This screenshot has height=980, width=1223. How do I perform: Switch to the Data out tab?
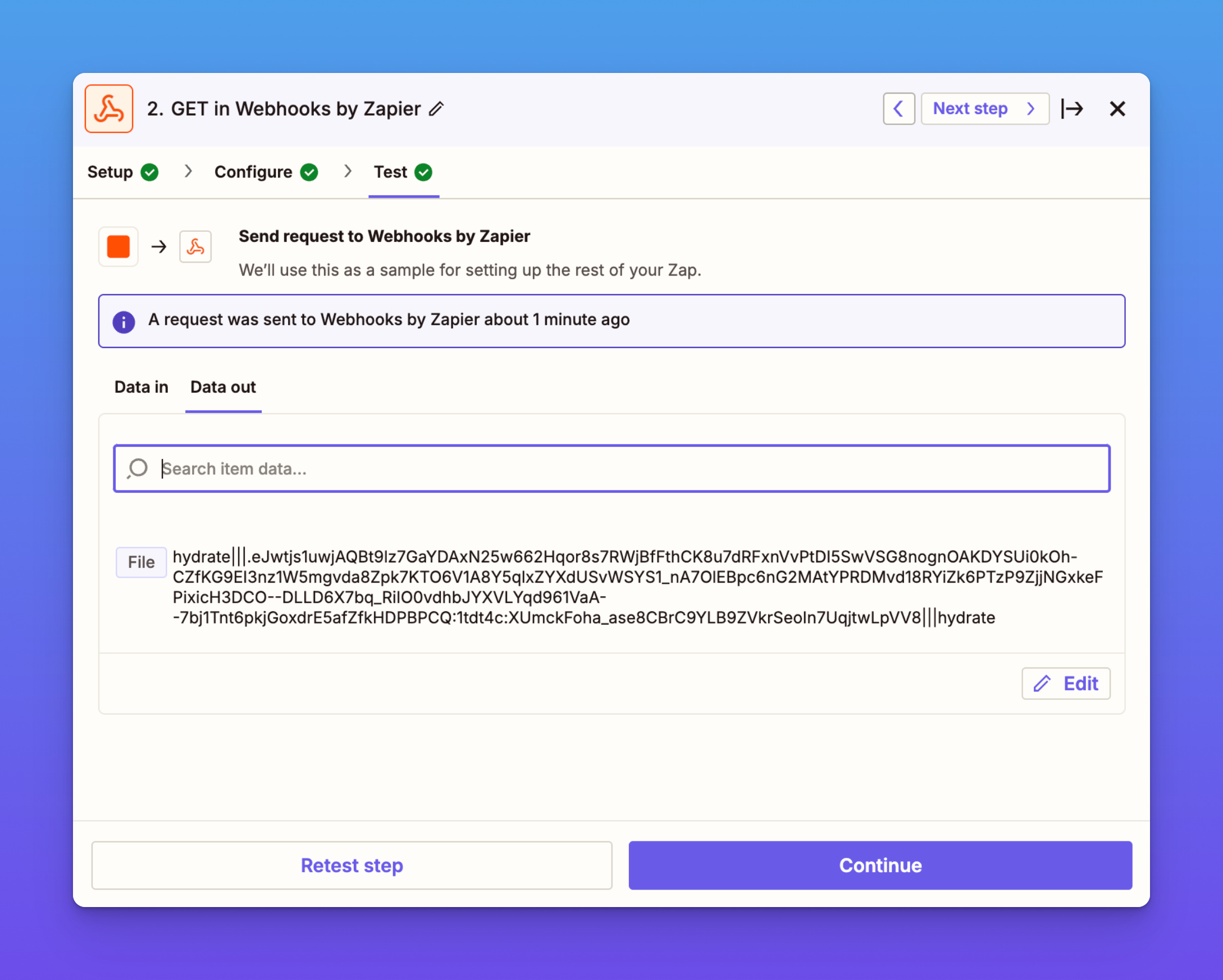[223, 387]
